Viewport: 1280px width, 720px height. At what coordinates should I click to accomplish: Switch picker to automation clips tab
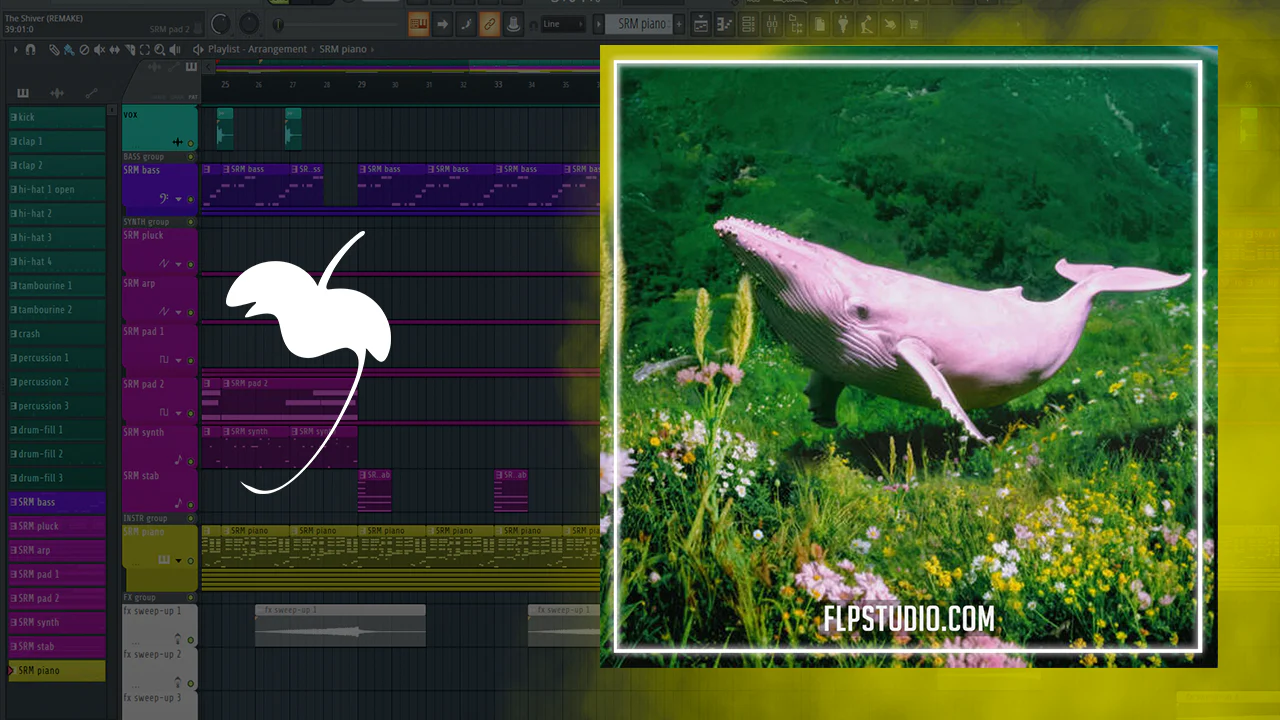91,93
